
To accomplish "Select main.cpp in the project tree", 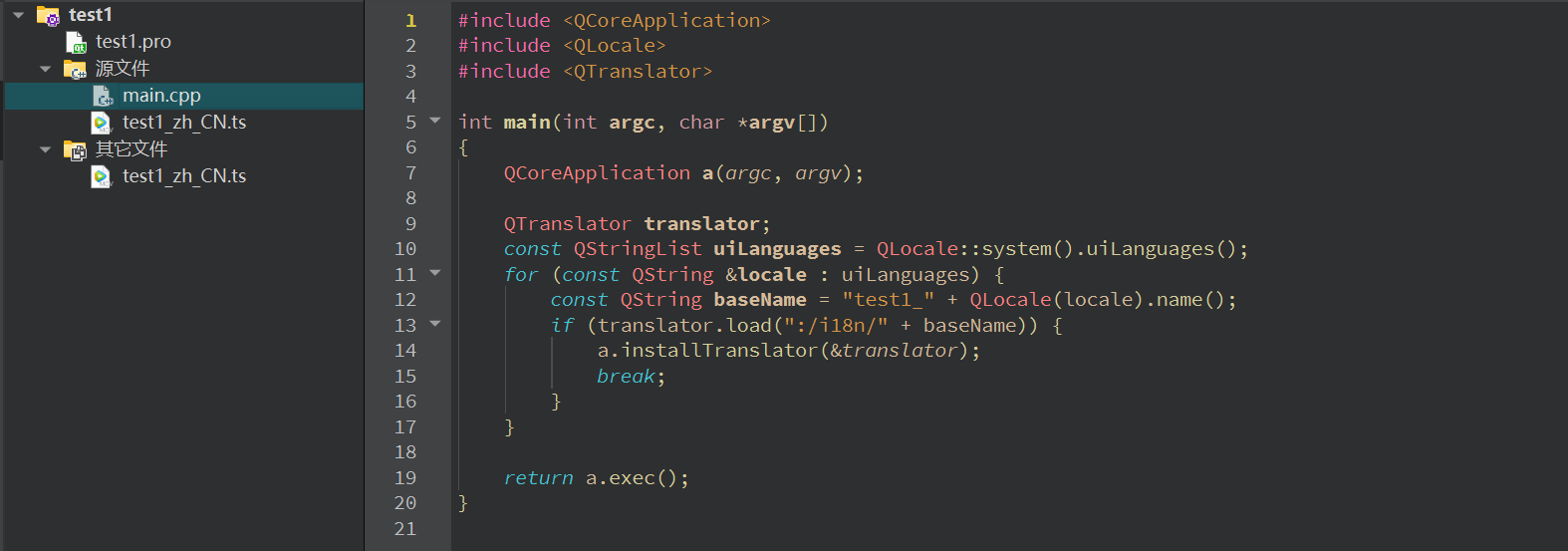I will click(x=161, y=96).
